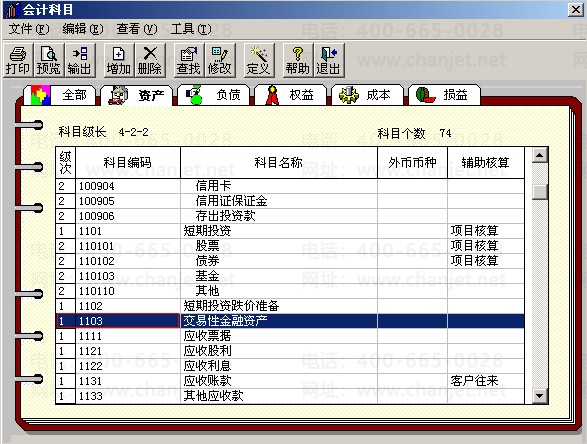This screenshot has height=444, width=587.
Task: Click the scrollbar up arrow
Action: (540, 155)
